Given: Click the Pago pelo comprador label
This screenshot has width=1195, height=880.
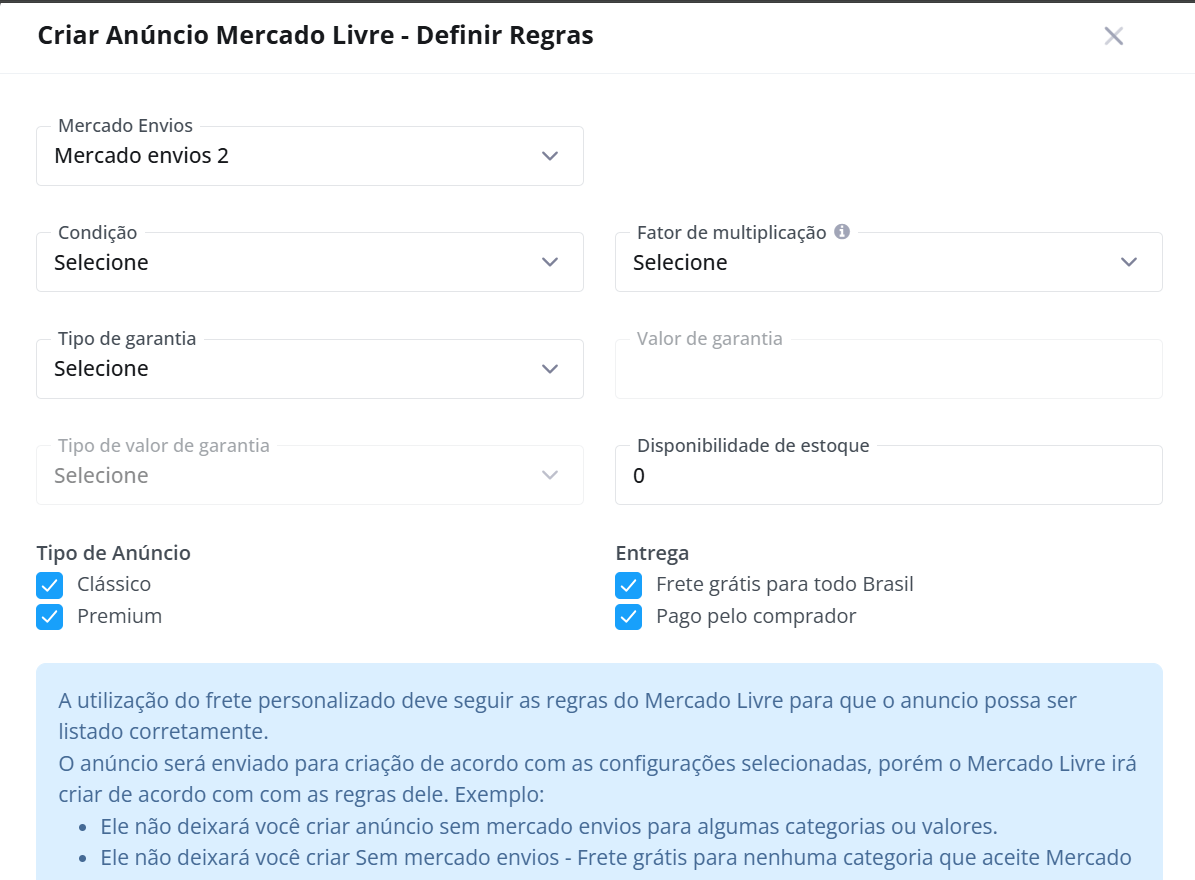Looking at the screenshot, I should point(756,616).
